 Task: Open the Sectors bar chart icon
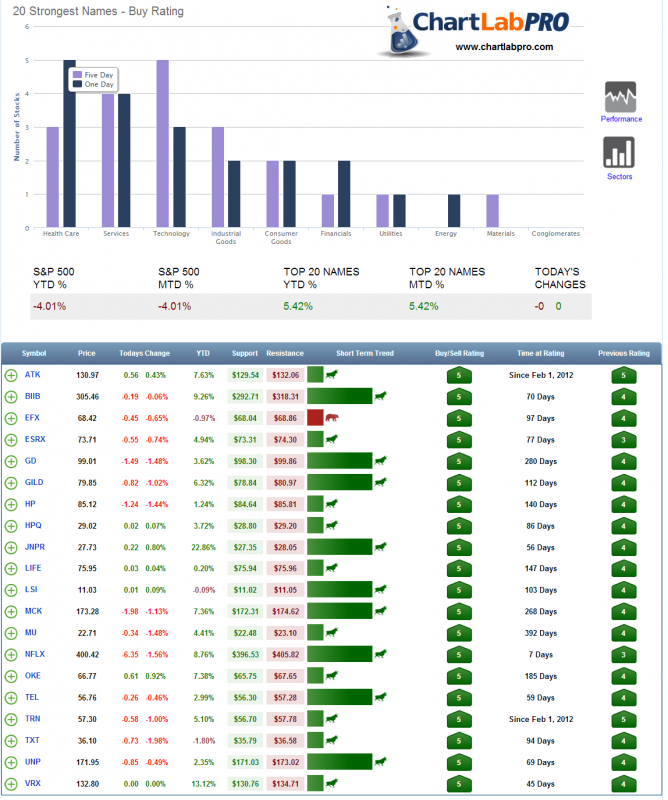(x=621, y=153)
